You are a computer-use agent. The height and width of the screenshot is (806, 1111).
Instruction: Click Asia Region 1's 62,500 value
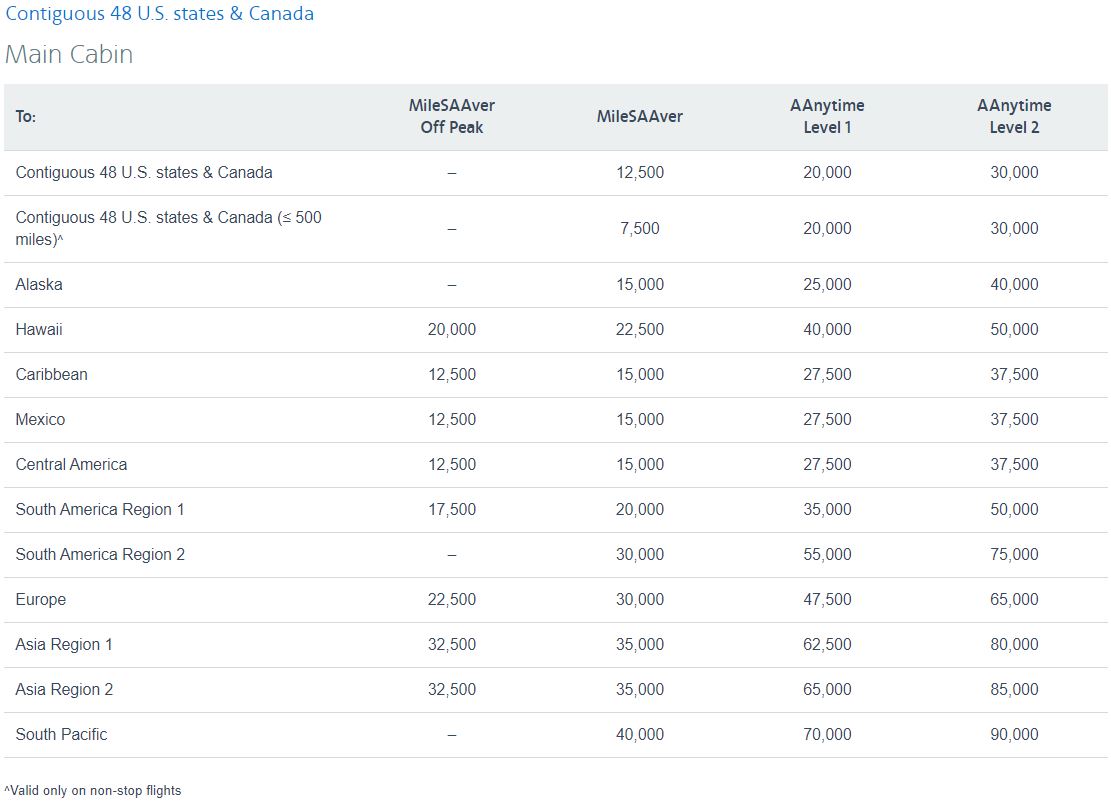click(827, 644)
